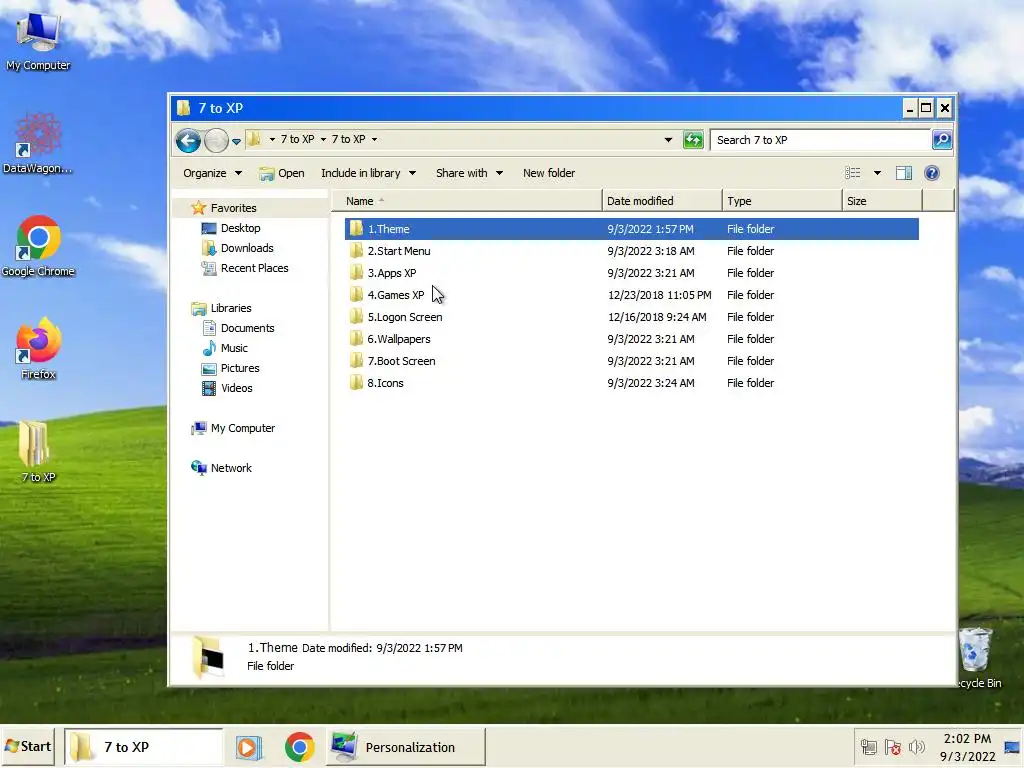Focus the Search 7 to XP field

point(820,140)
